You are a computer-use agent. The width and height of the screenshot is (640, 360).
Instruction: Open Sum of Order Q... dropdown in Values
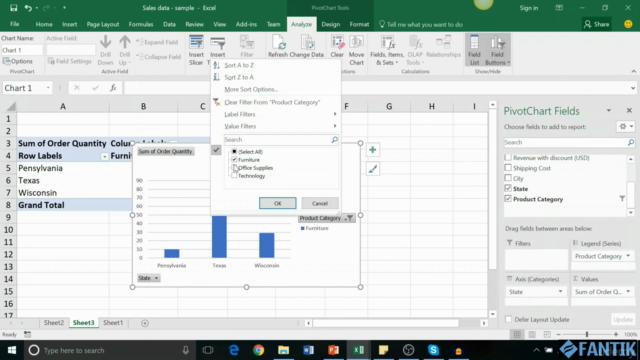click(628, 291)
